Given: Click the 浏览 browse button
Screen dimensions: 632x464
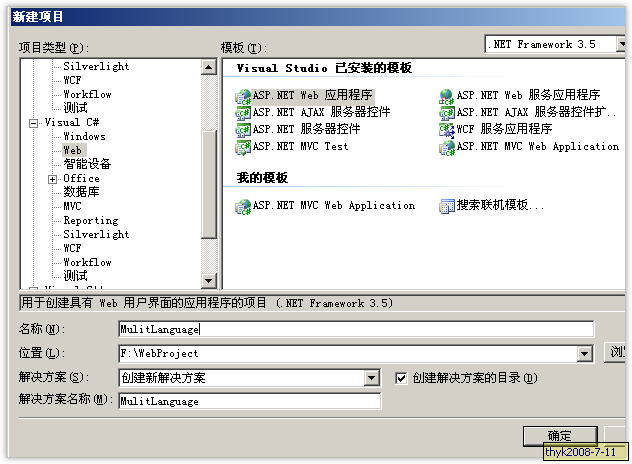Looking at the screenshot, I should (x=615, y=352).
